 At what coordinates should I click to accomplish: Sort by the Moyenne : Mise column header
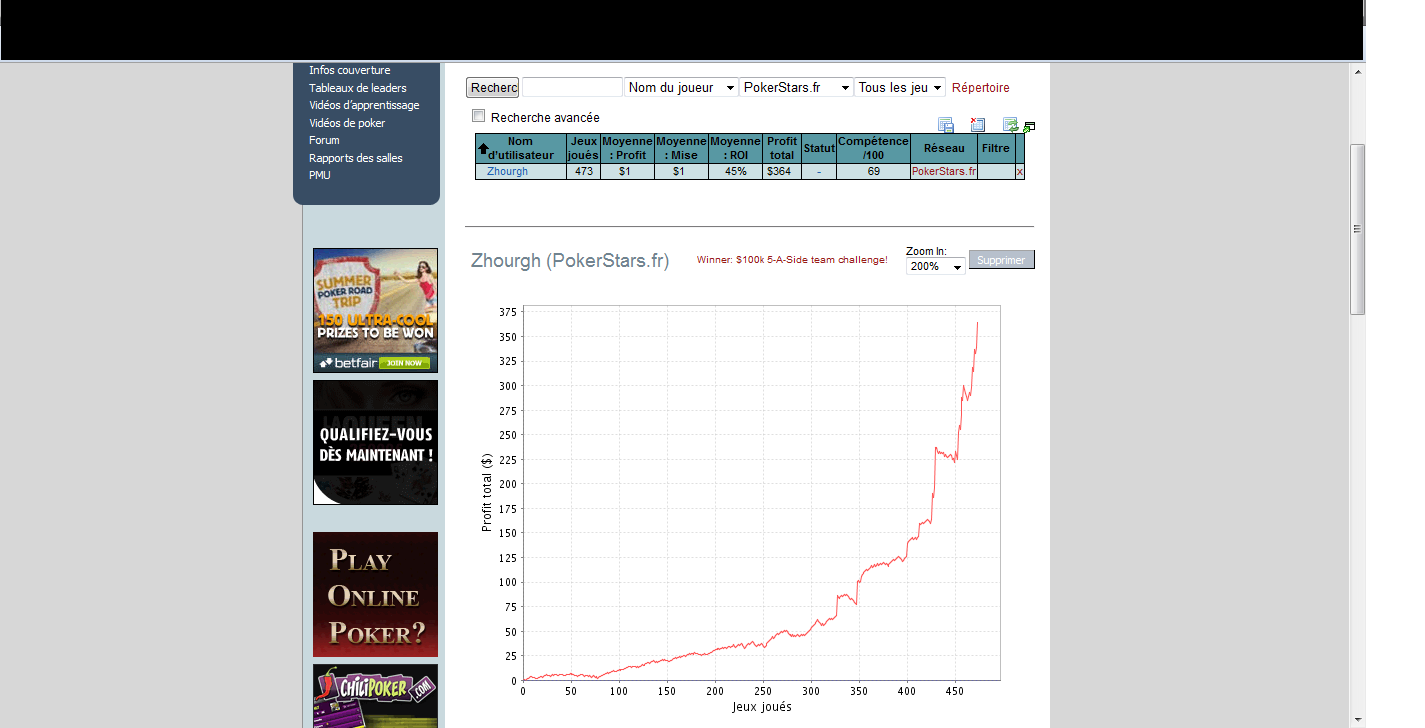point(681,149)
